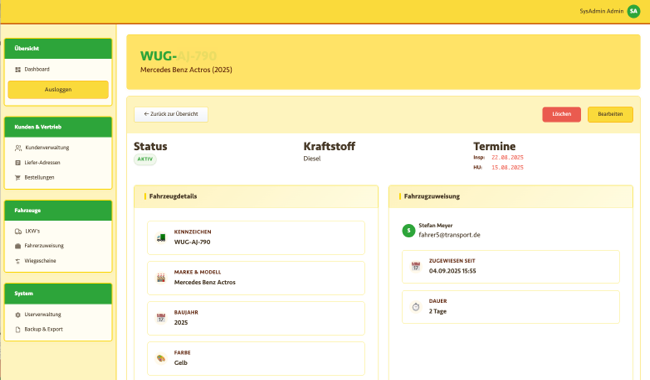Click the Kundenverwaltung people icon

18,148
